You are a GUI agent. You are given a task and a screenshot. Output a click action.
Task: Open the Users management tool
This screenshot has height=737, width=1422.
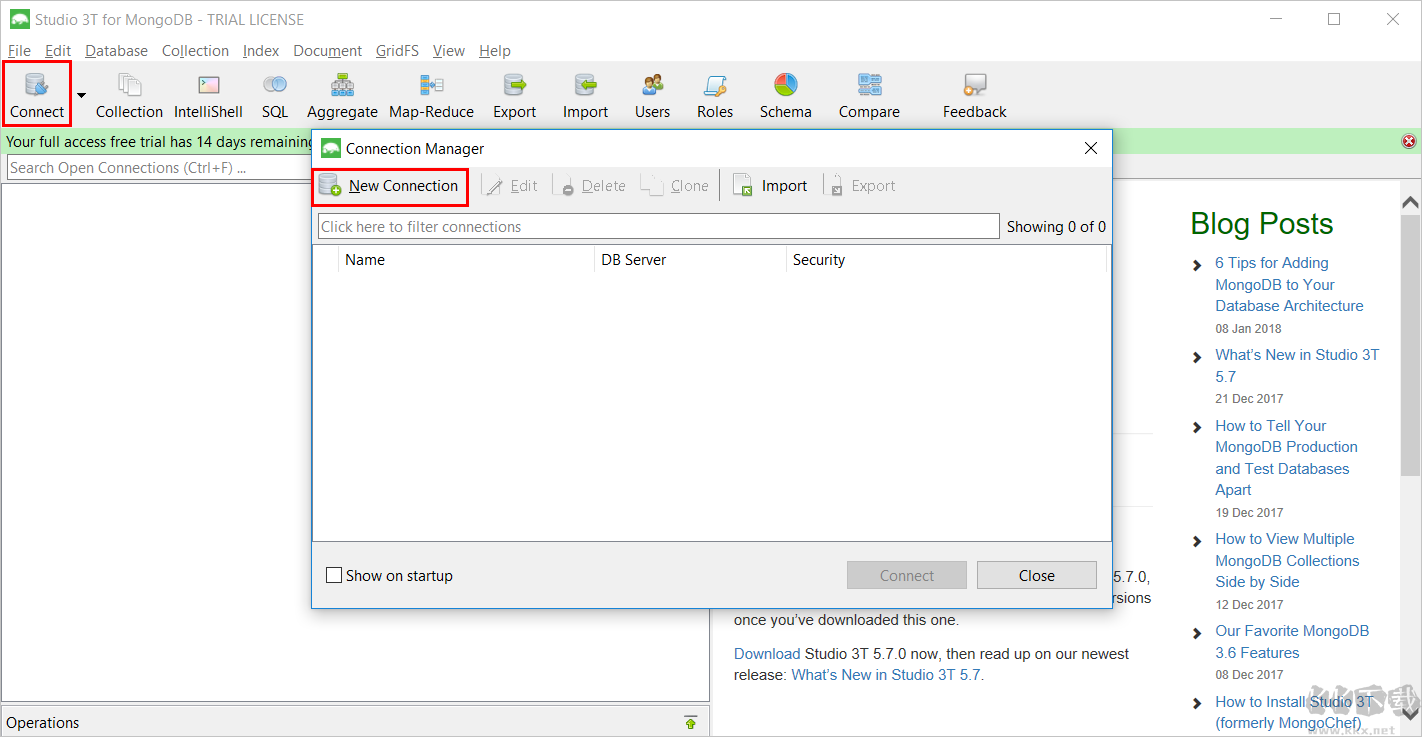tap(652, 95)
